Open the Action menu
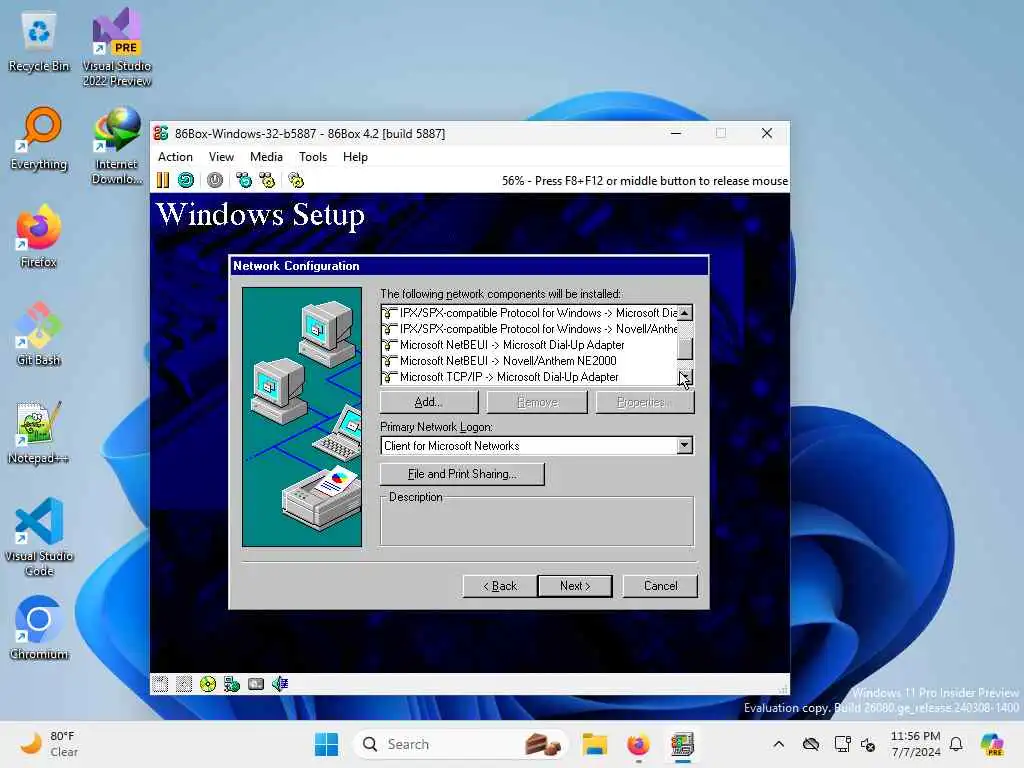The image size is (1024, 768). pyautogui.click(x=175, y=157)
